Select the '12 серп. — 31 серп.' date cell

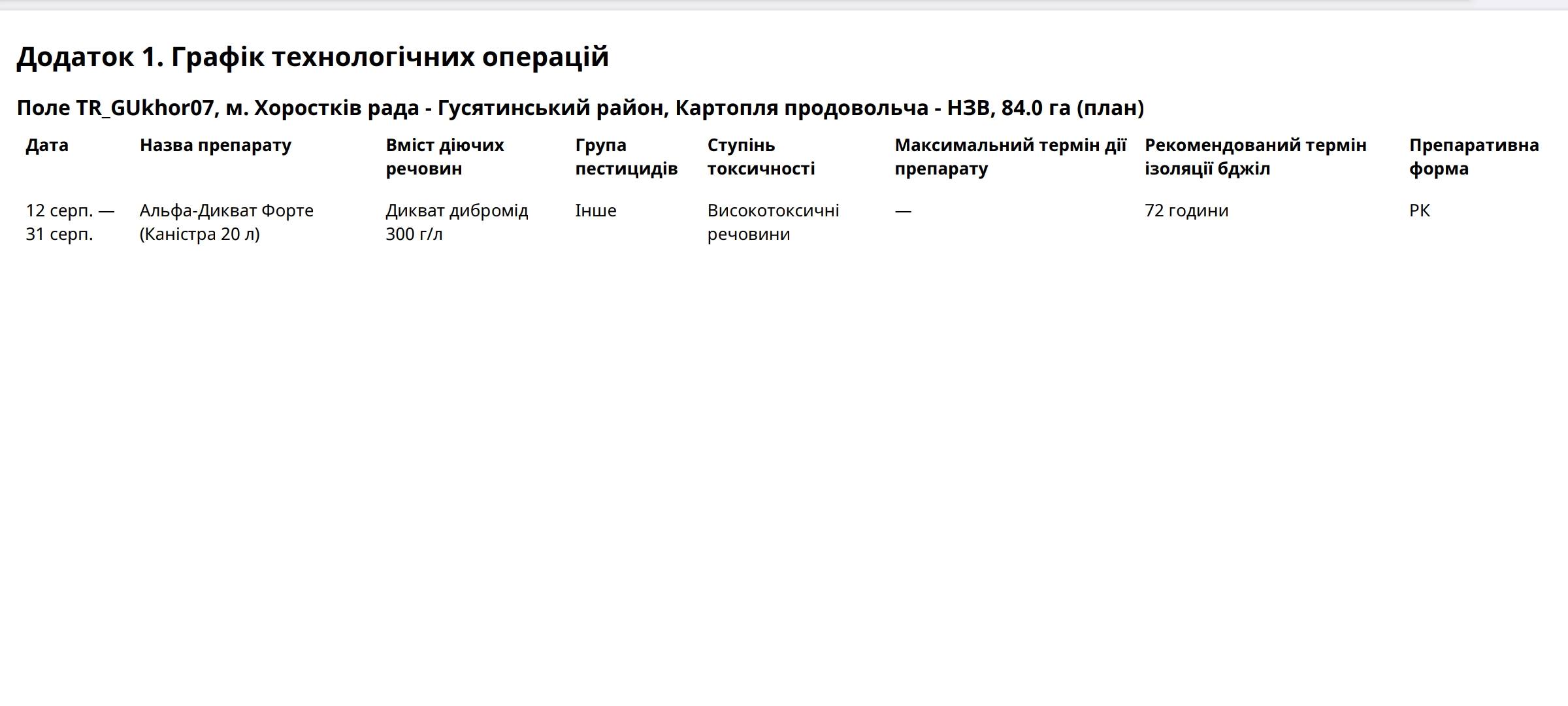(70, 222)
